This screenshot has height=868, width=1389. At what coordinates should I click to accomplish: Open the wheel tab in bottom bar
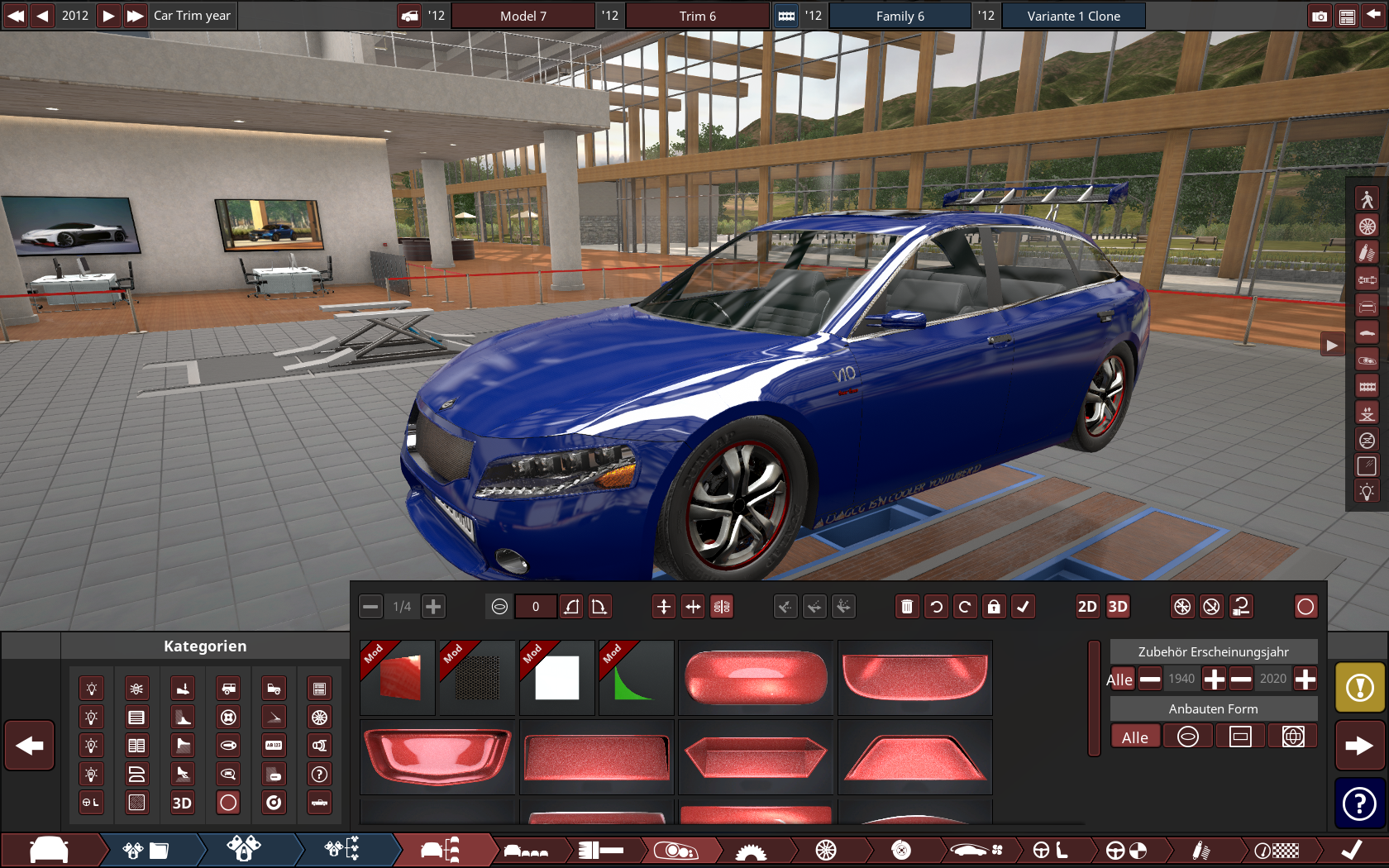(x=826, y=850)
